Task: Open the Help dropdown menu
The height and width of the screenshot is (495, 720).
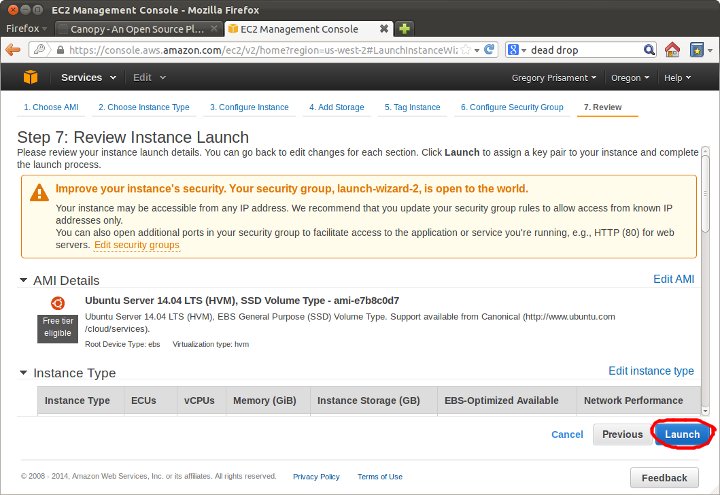Action: click(677, 78)
